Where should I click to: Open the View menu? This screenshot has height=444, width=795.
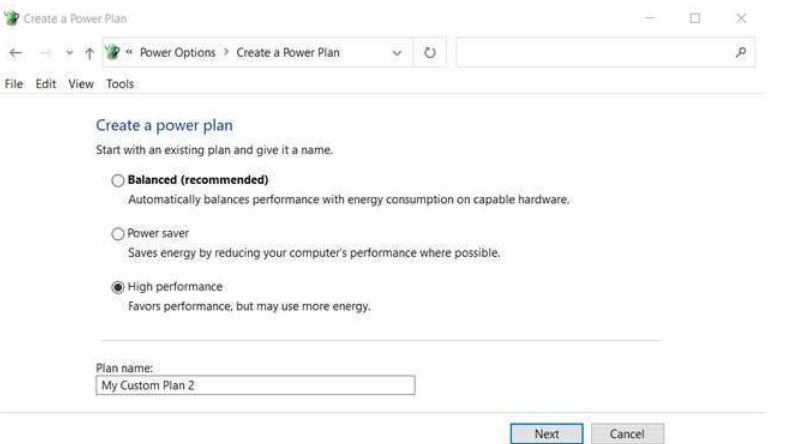click(x=80, y=84)
